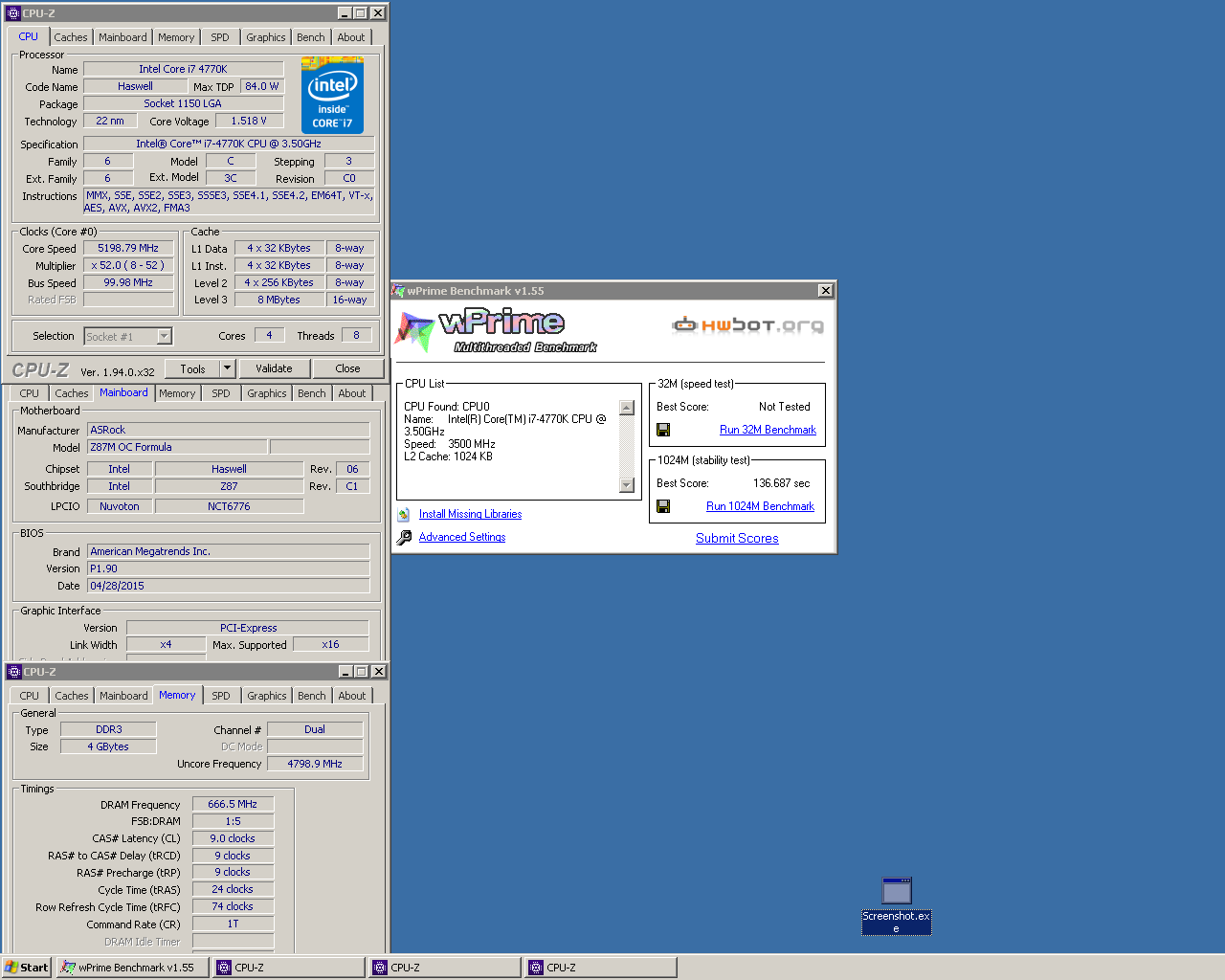Click the Uncore Frequency value 4798.9 MHz
The width and height of the screenshot is (1225, 980).
pos(315,764)
